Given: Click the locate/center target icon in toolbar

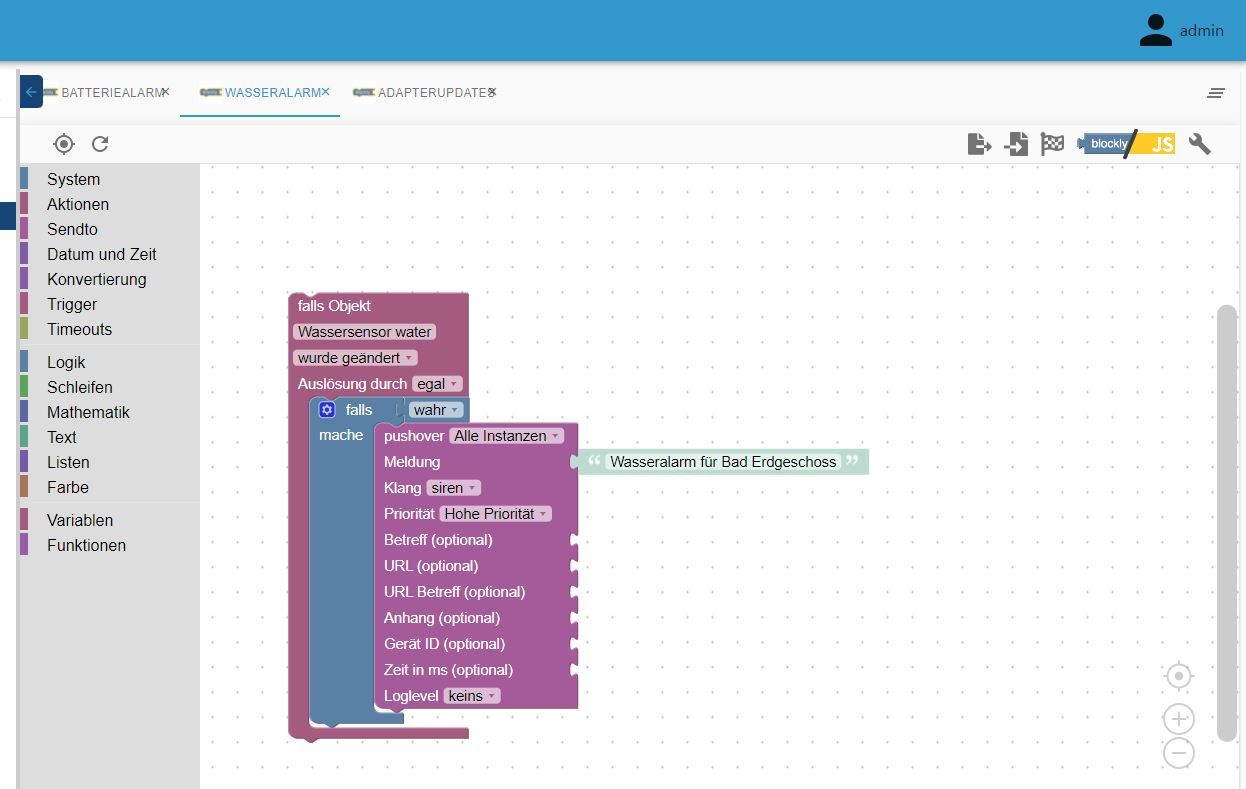Looking at the screenshot, I should coord(64,144).
